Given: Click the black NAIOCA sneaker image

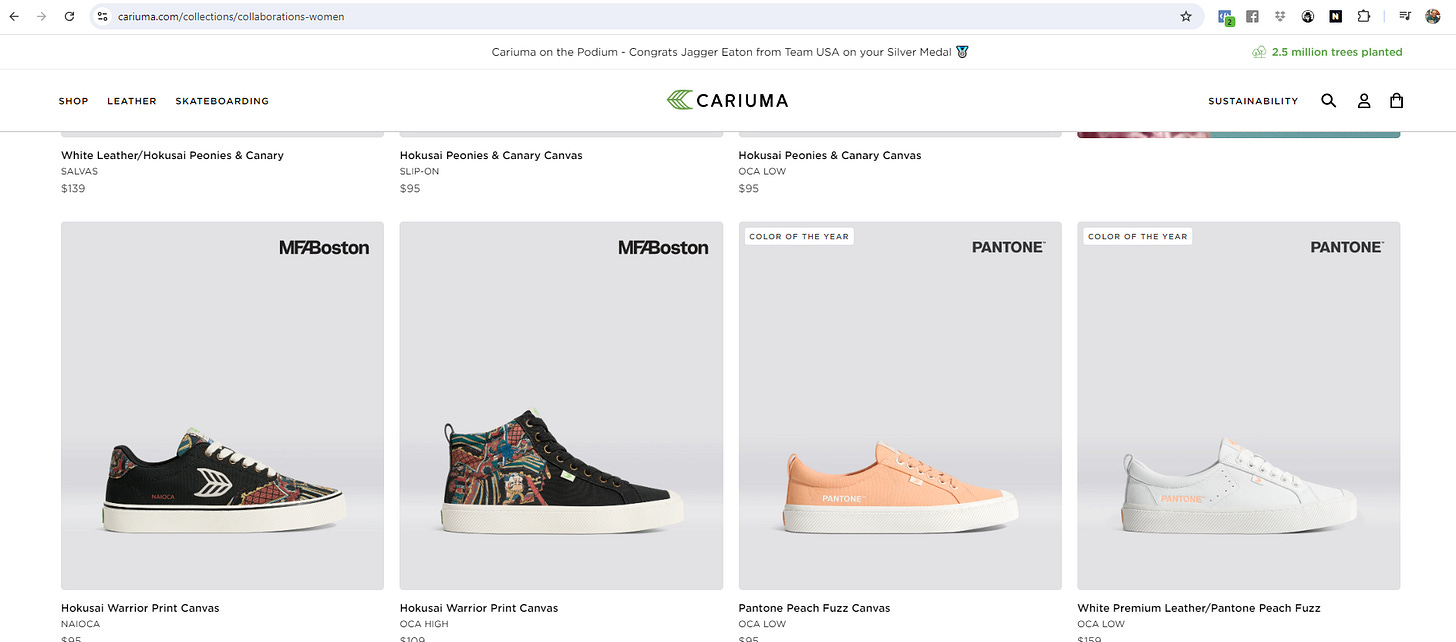Looking at the screenshot, I should 223,483.
